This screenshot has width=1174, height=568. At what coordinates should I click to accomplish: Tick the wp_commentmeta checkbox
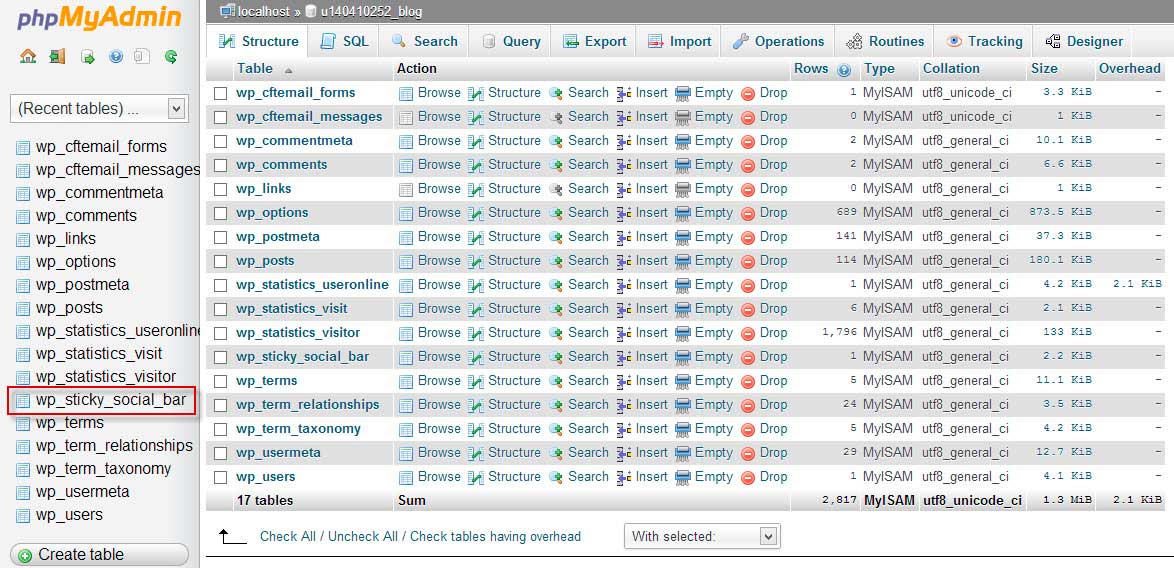tap(220, 141)
